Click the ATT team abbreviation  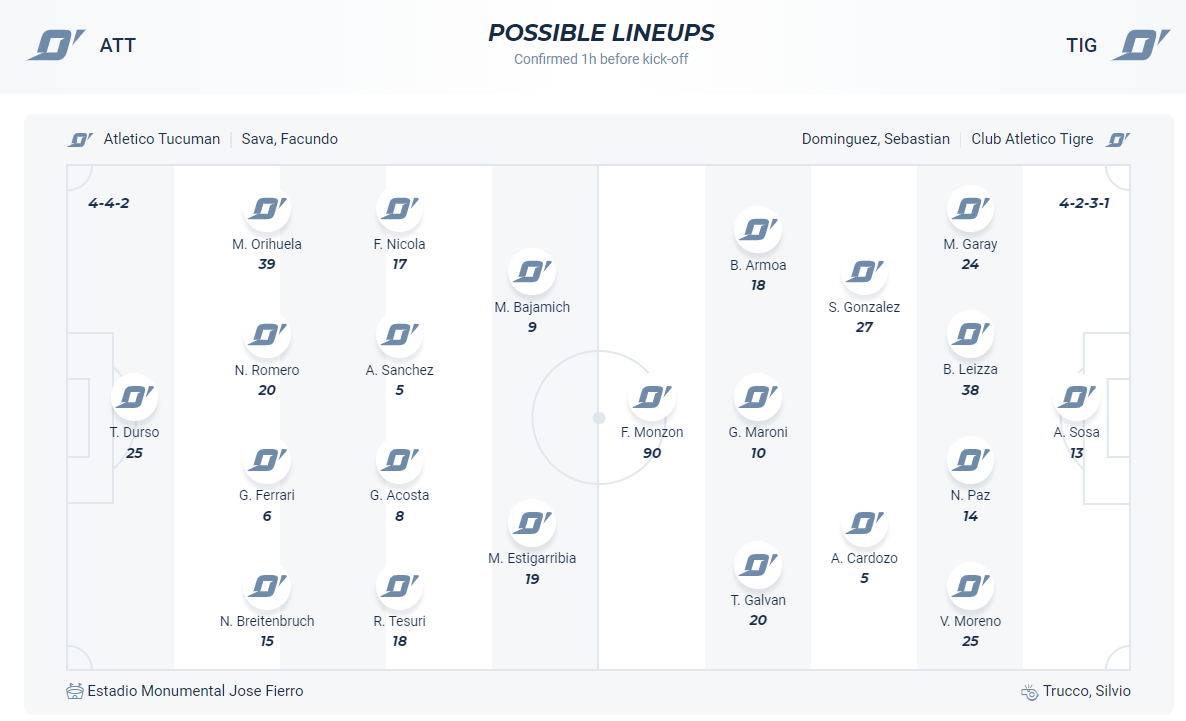pyautogui.click(x=117, y=45)
